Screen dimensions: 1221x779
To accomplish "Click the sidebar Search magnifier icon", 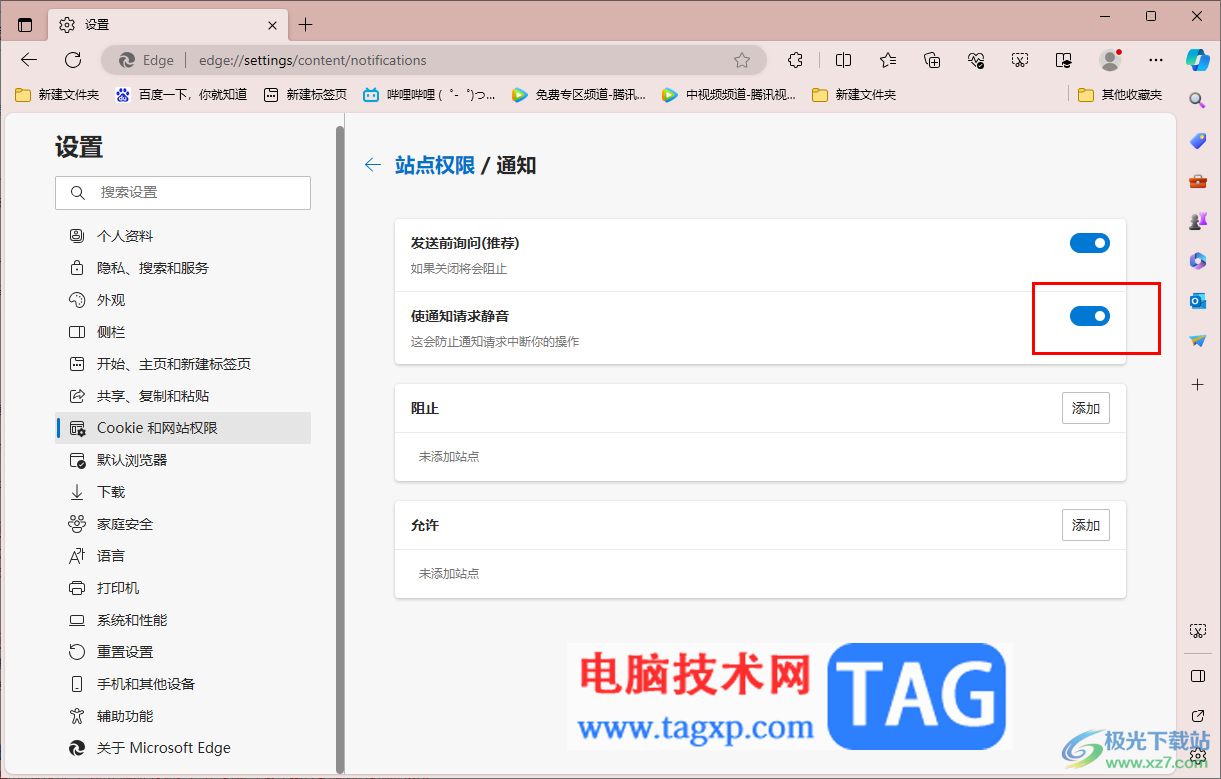I will pyautogui.click(x=1197, y=100).
